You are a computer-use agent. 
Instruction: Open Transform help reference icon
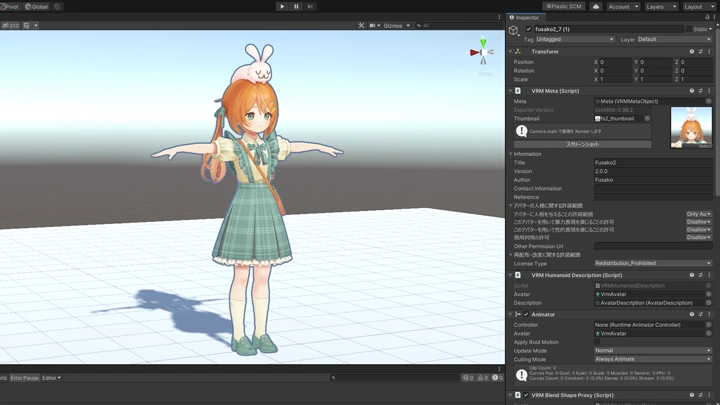692,51
